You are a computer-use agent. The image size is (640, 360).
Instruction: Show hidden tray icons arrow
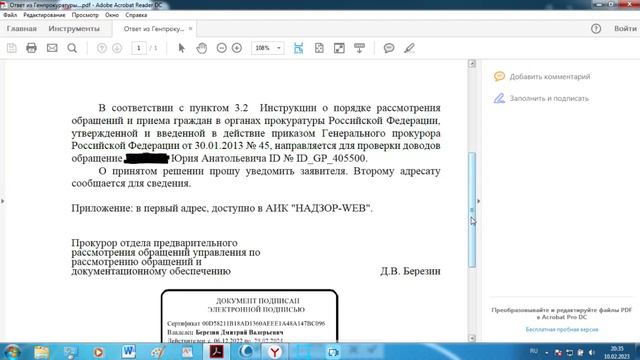[x=547, y=353]
